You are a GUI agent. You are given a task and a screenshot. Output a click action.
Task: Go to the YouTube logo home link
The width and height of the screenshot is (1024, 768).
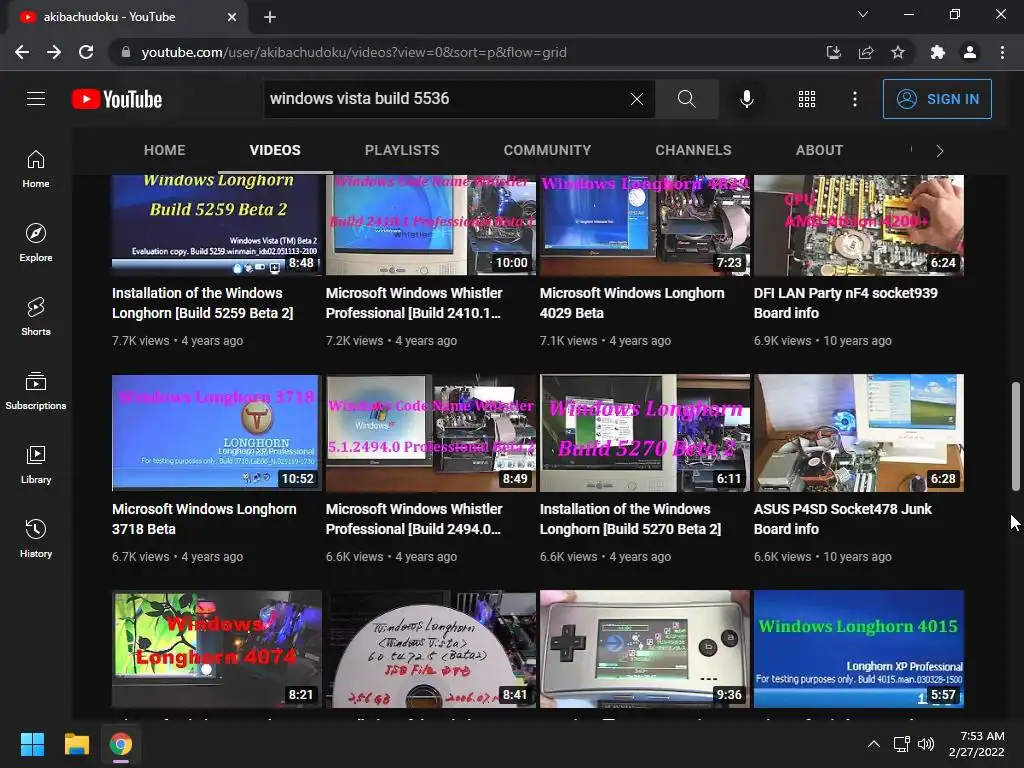(x=117, y=99)
